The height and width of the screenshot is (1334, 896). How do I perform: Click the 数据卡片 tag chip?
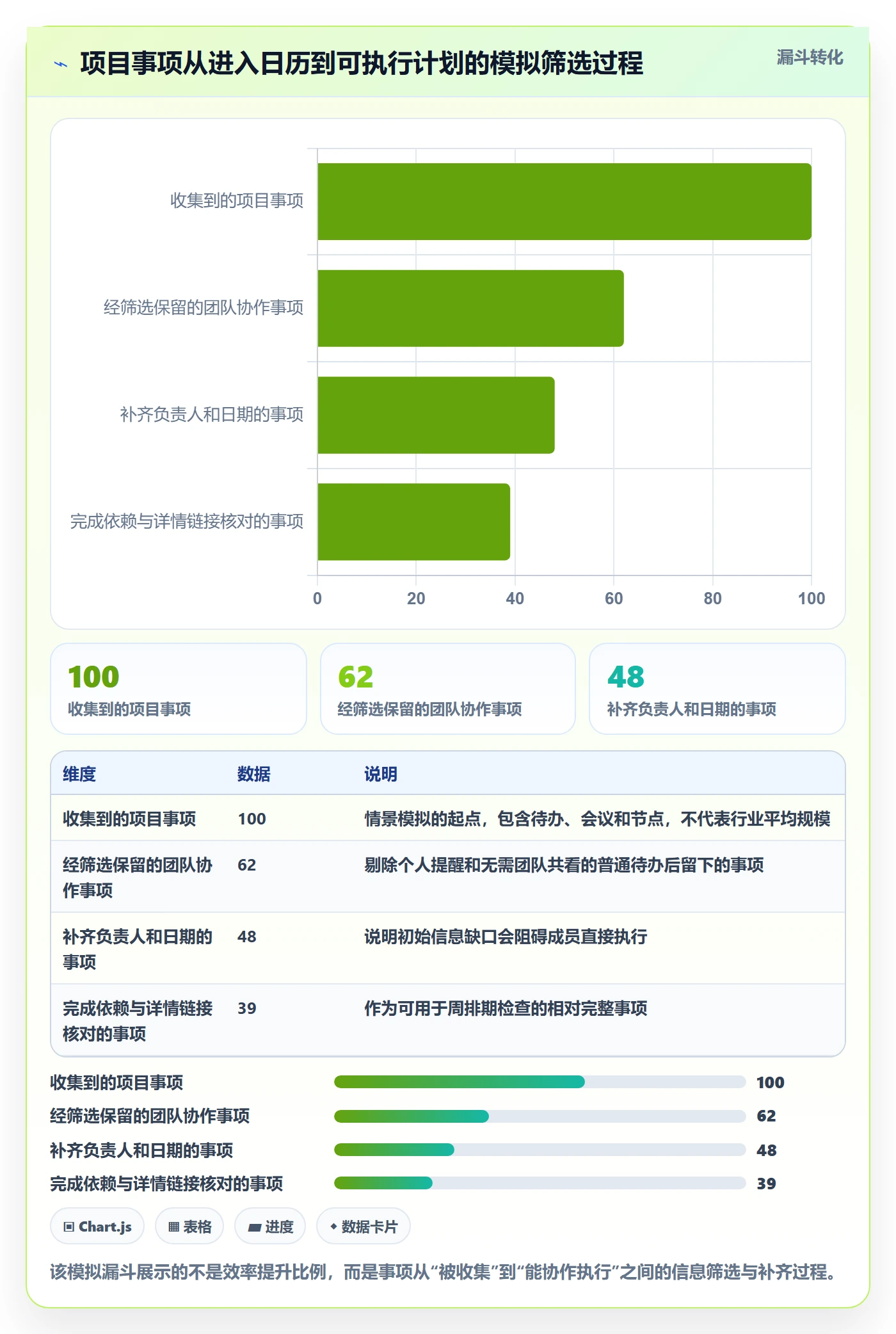(364, 1226)
